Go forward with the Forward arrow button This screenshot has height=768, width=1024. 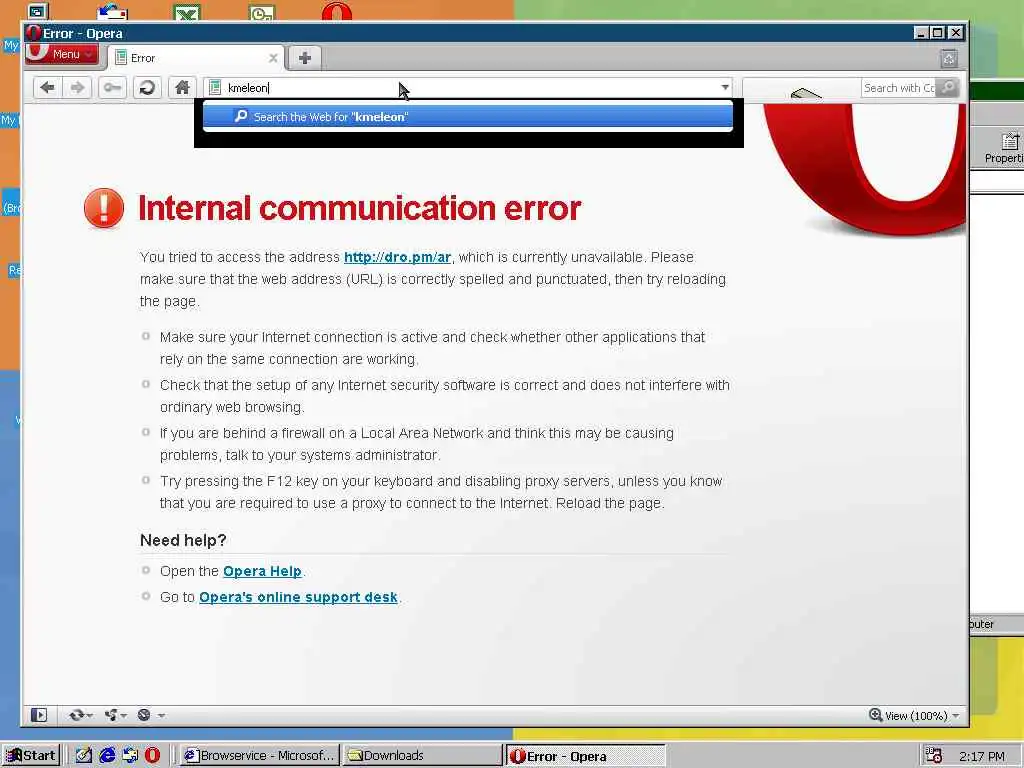pyautogui.click(x=78, y=88)
